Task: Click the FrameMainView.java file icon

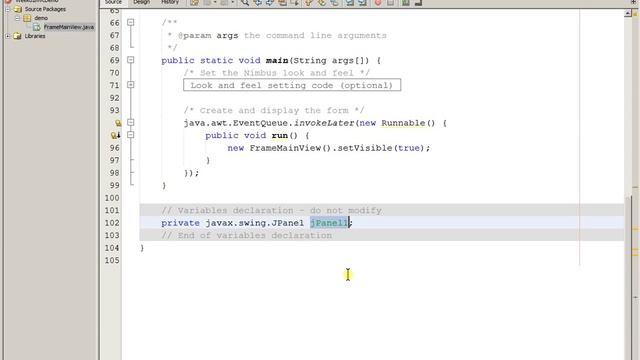Action: tap(37, 27)
